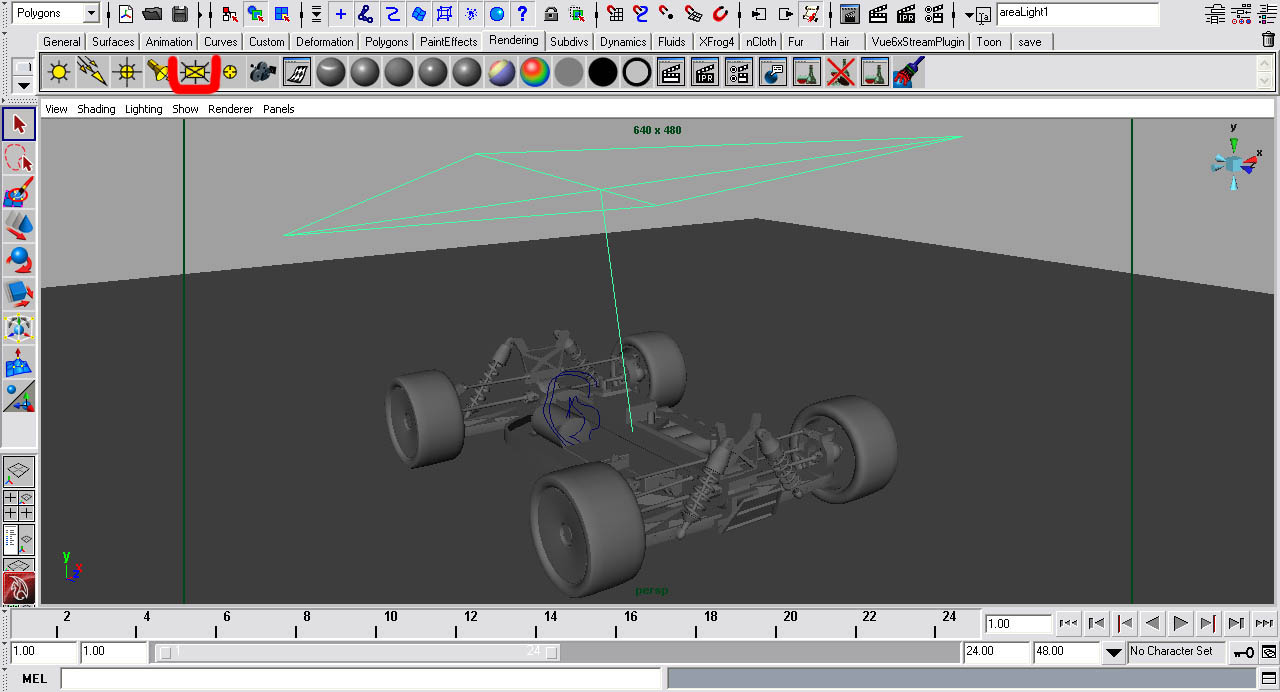Open render settings from status line

[x=934, y=14]
